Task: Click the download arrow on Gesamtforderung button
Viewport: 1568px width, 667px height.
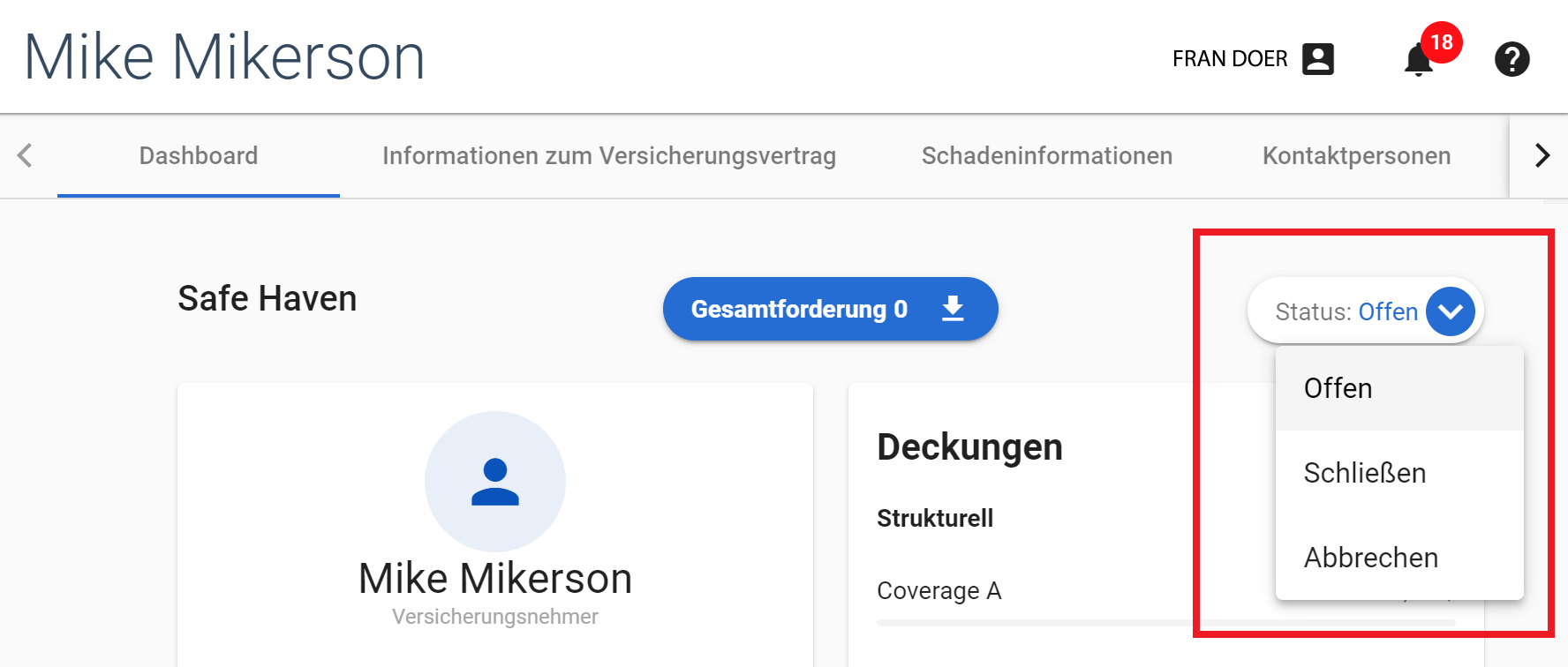Action: coord(953,309)
